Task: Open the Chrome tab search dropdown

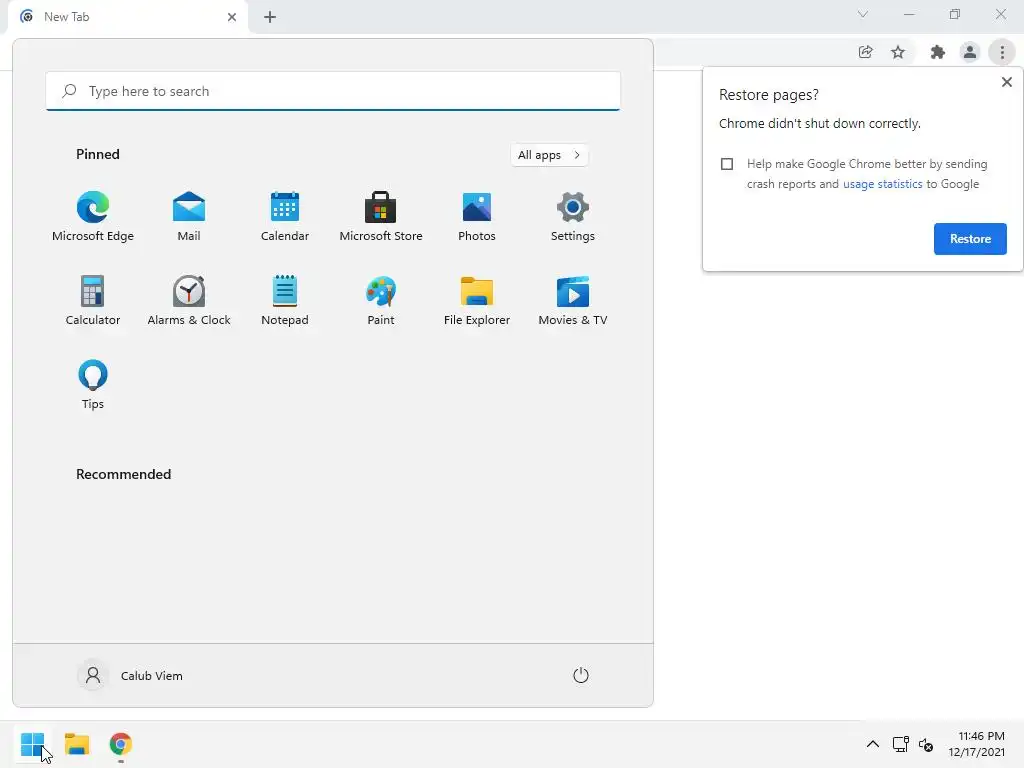Action: tap(863, 14)
